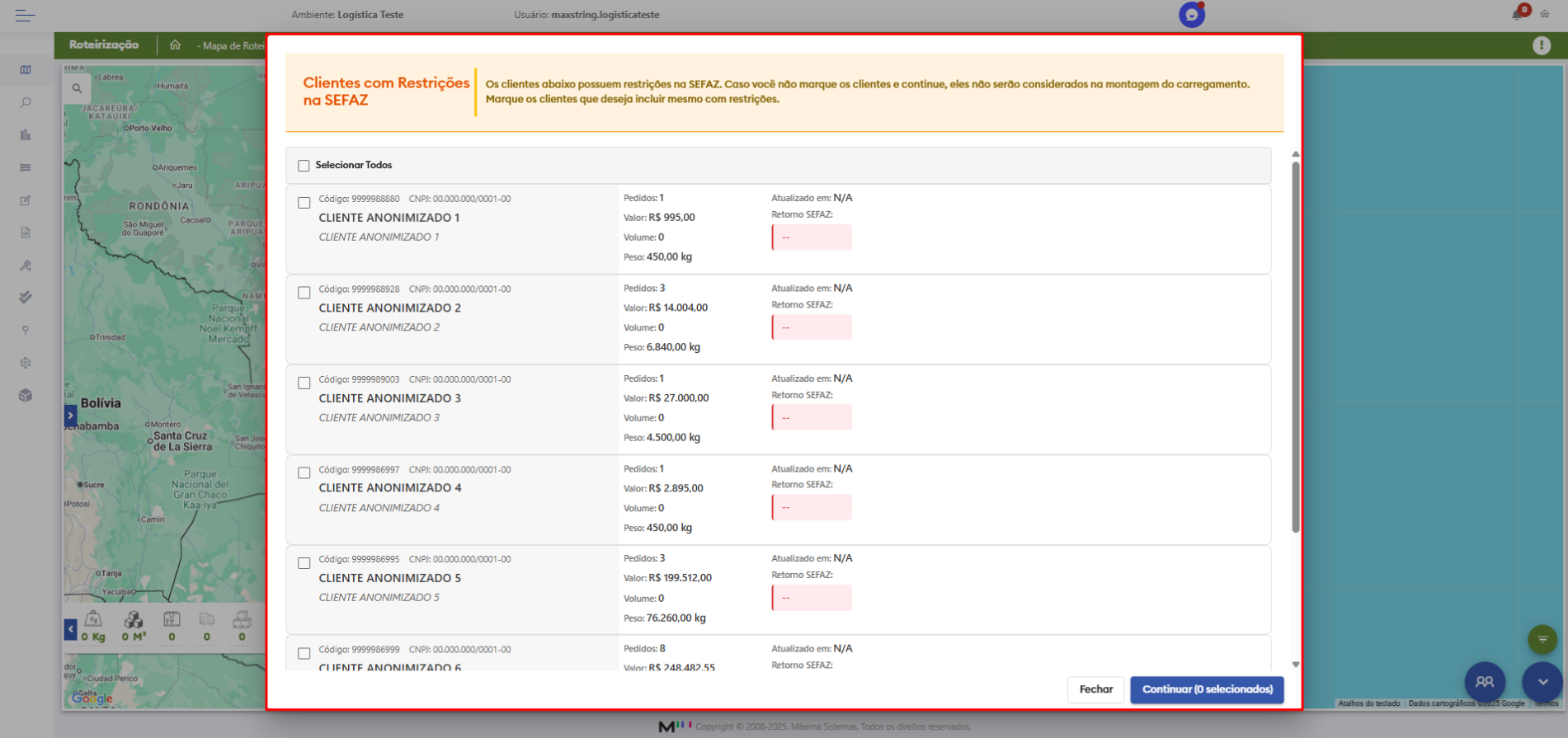1568x738 pixels.
Task: Click the Termos link on the map
Action: pyautogui.click(x=1547, y=703)
